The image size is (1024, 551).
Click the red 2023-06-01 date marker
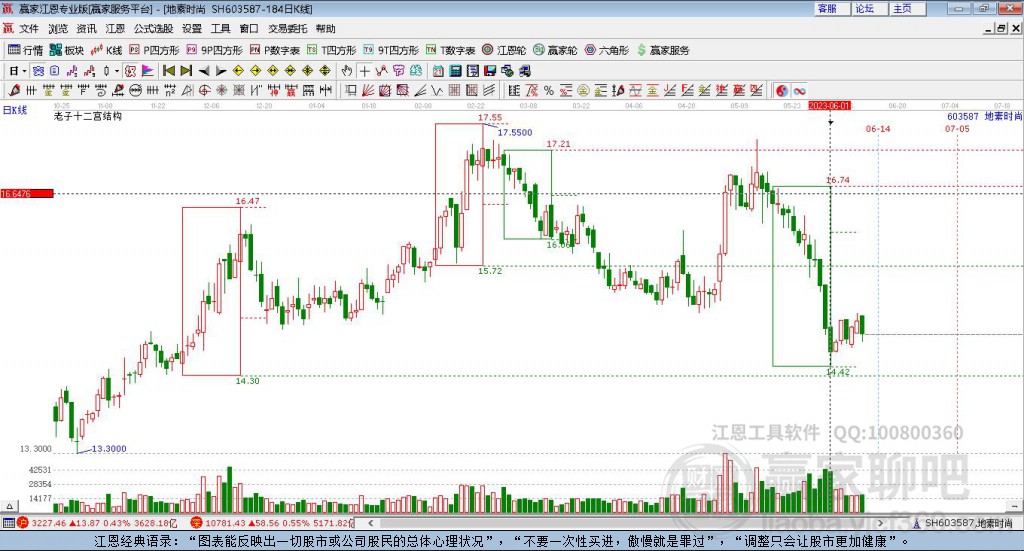pos(829,105)
